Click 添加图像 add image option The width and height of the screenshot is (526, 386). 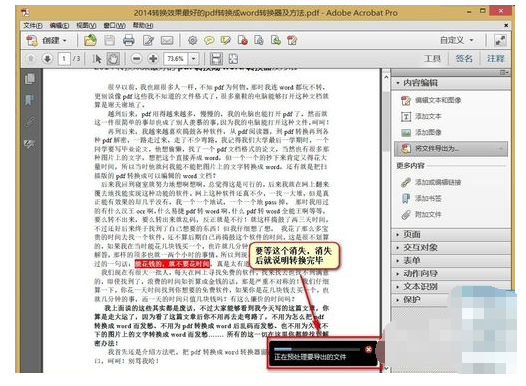pyautogui.click(x=421, y=132)
